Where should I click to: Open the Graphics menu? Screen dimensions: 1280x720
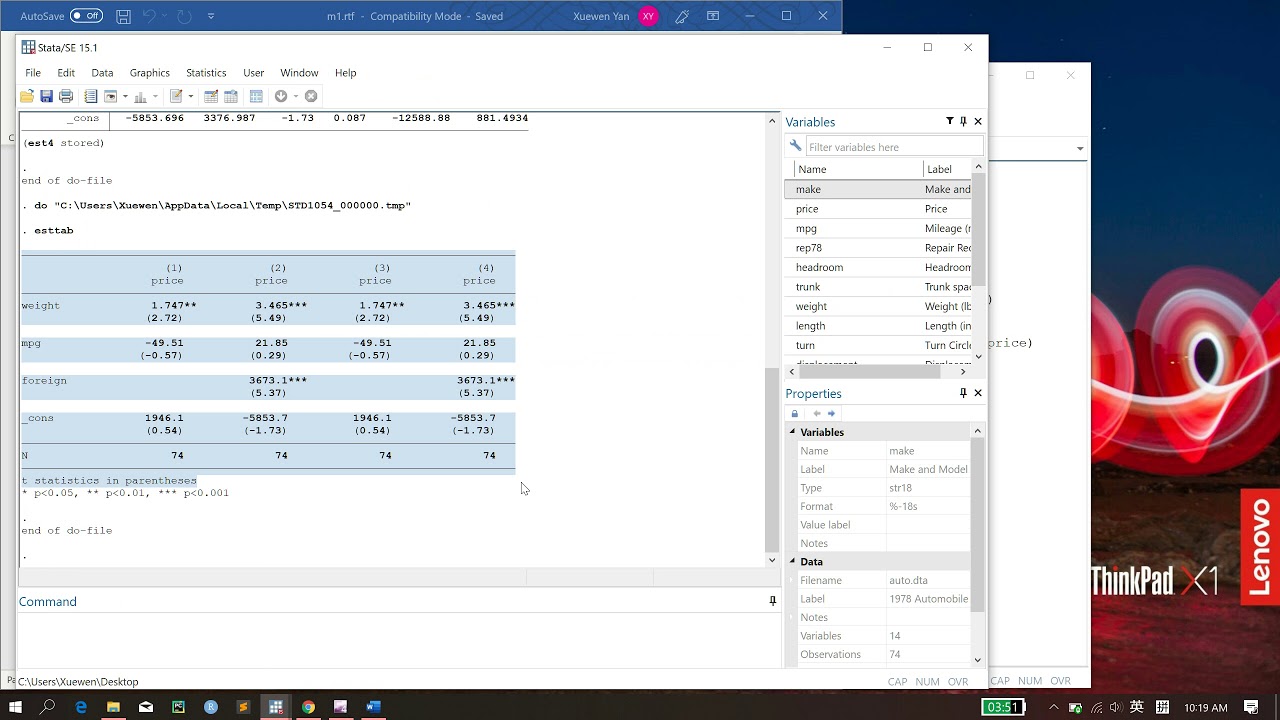pyautogui.click(x=150, y=73)
